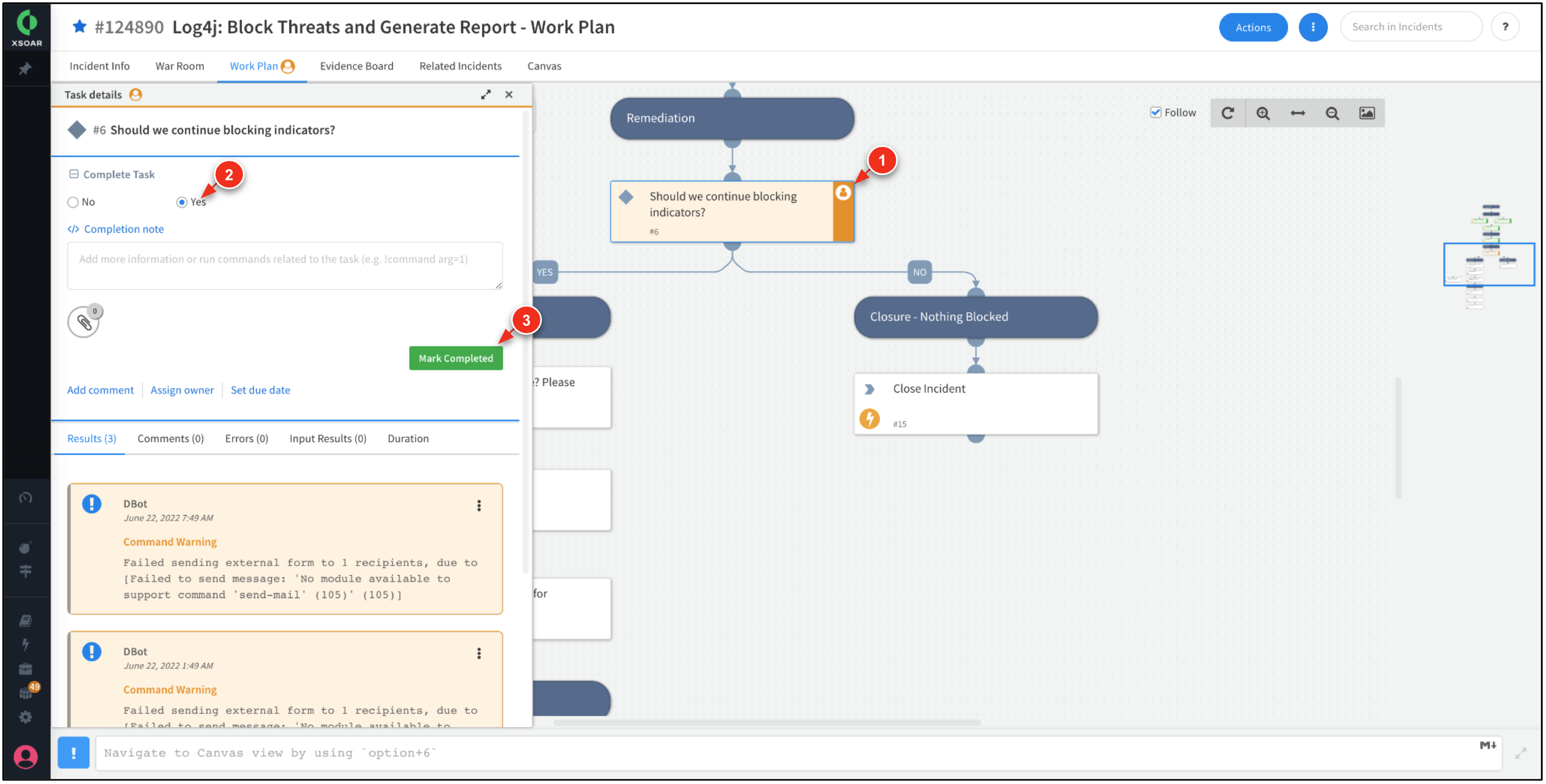
Task: Close the Task details panel
Action: point(509,95)
